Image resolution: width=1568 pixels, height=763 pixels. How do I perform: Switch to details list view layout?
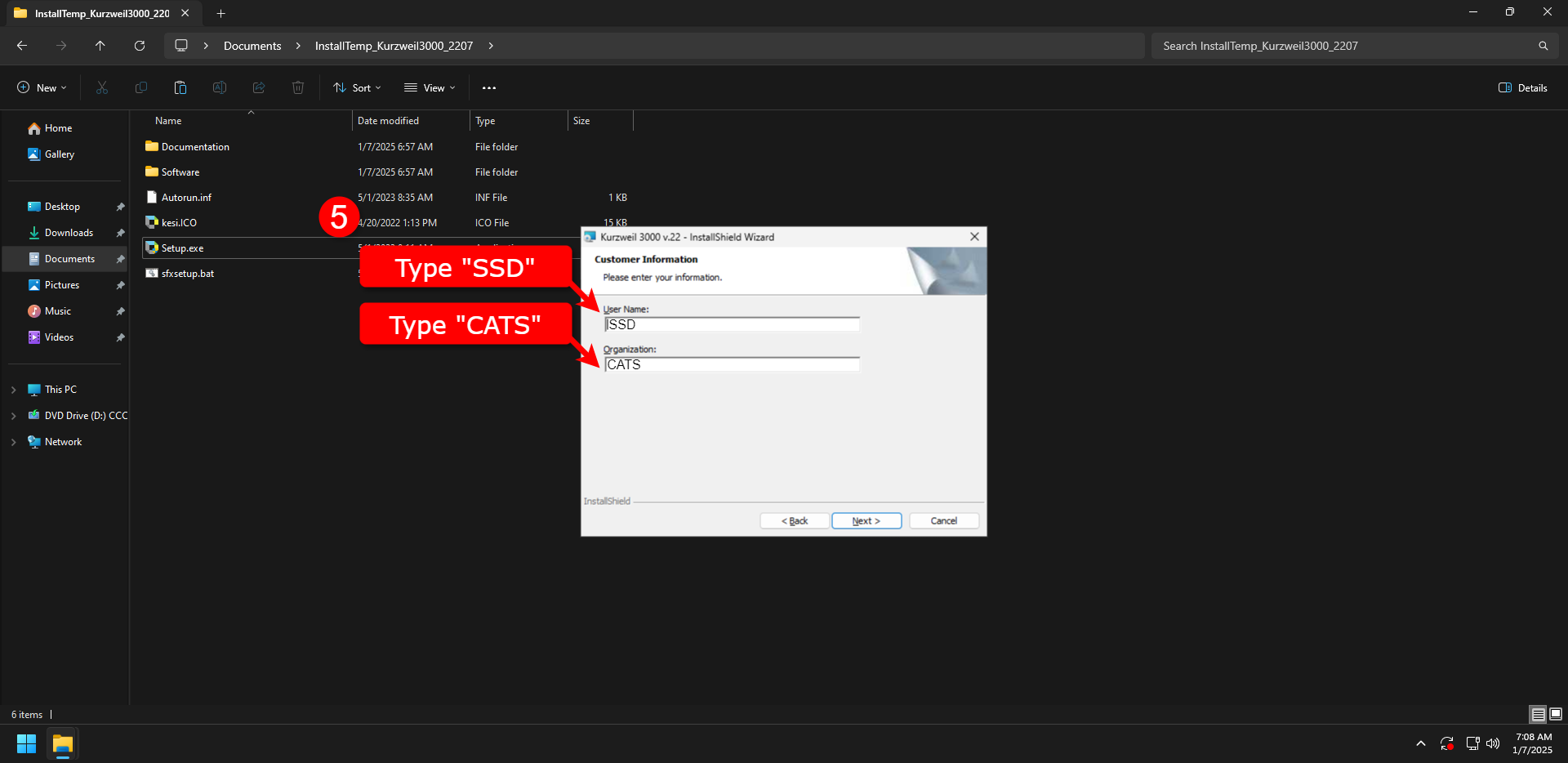[1538, 715]
